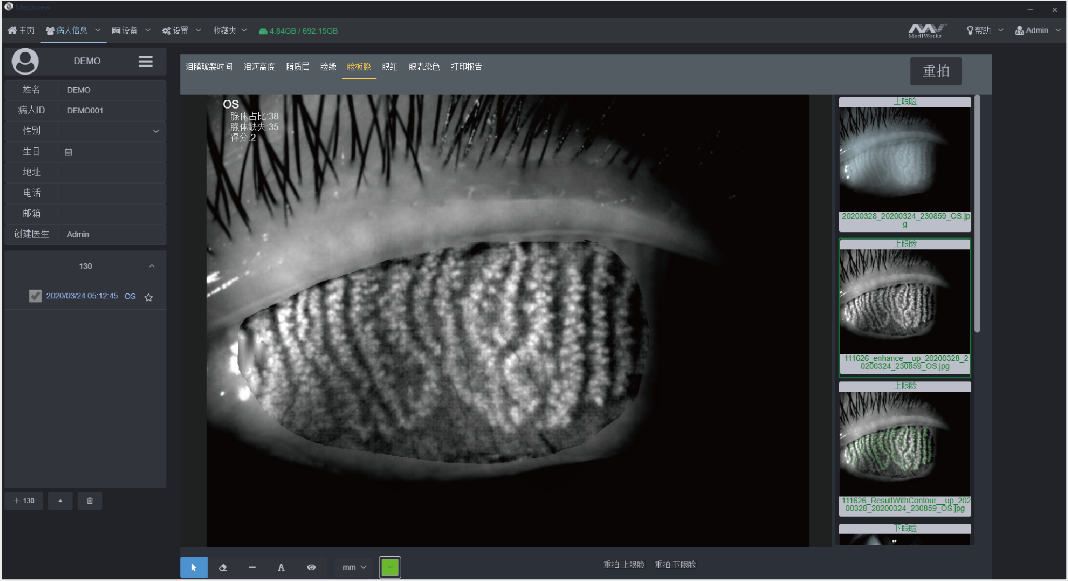Select the text annotation 'A' tool
The width and height of the screenshot is (1068, 581).
pos(281,567)
